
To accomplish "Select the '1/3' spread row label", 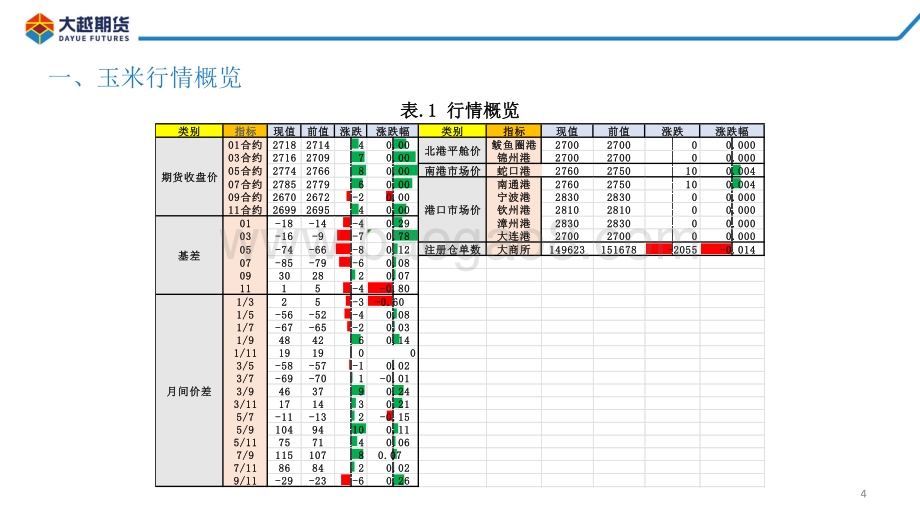I will [x=245, y=302].
